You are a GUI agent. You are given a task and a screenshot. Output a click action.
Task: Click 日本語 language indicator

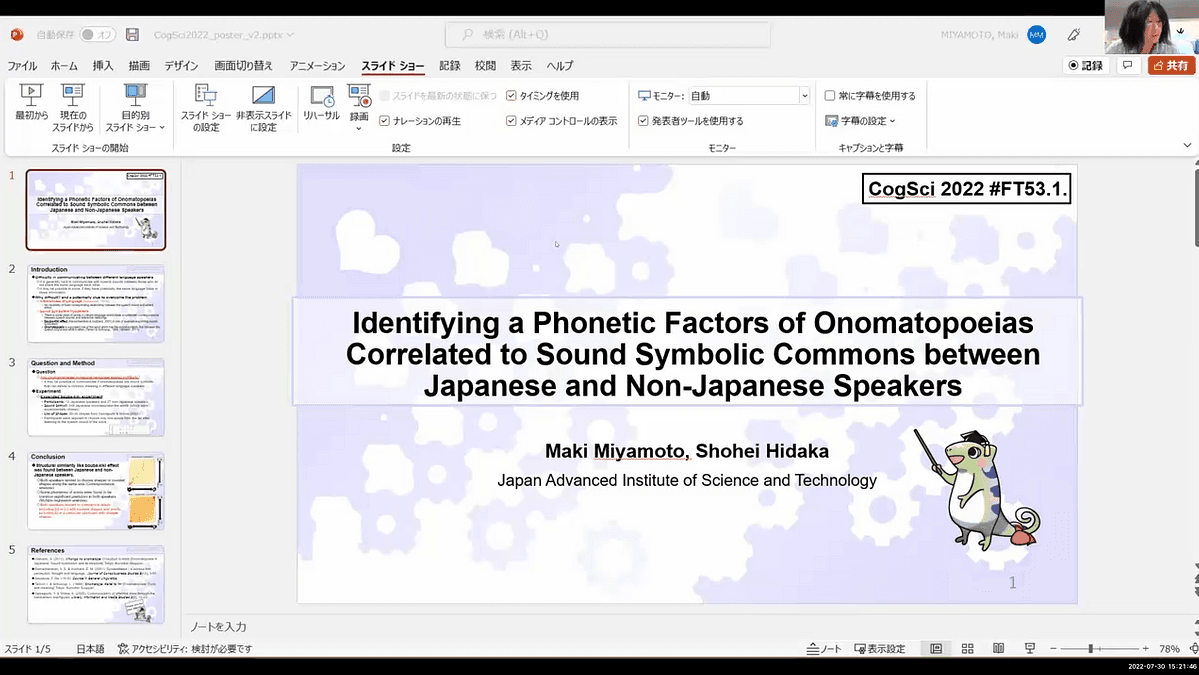click(90, 649)
